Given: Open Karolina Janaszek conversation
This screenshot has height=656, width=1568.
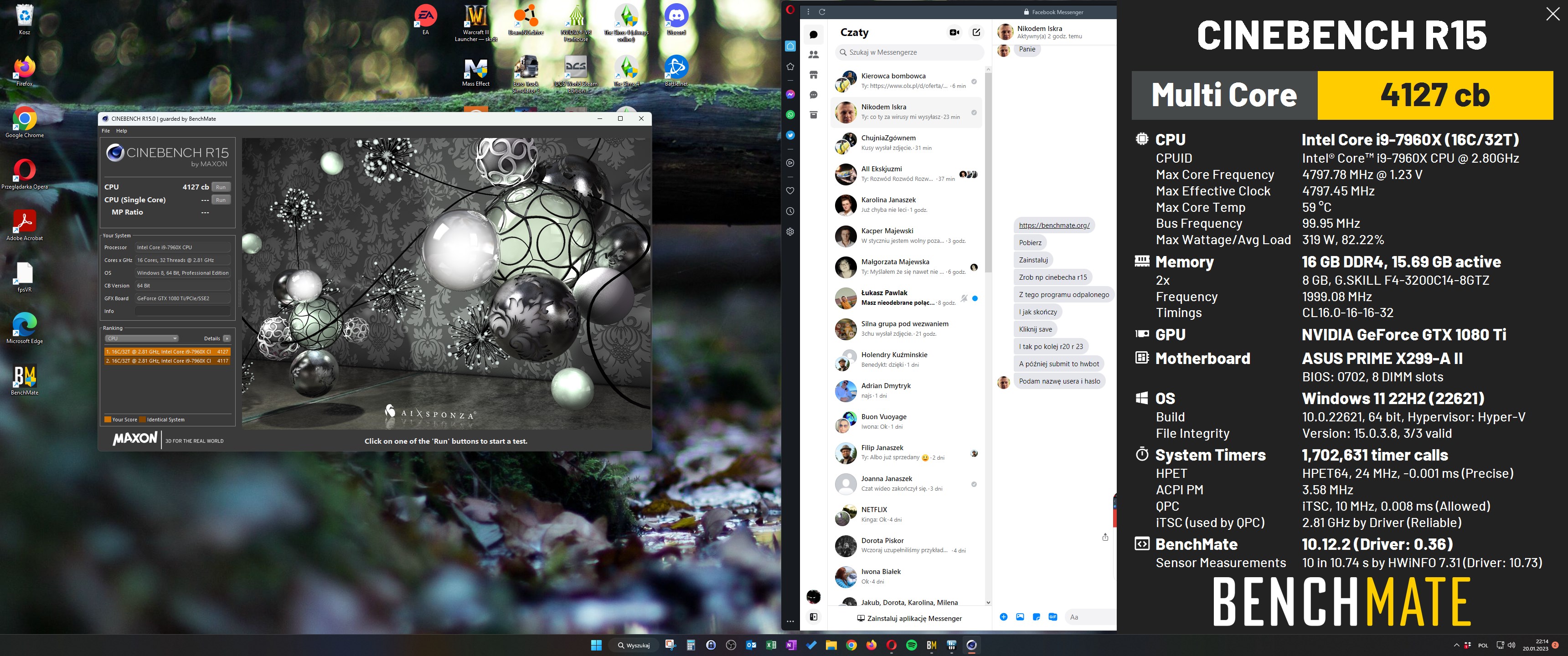Looking at the screenshot, I should tap(906, 205).
